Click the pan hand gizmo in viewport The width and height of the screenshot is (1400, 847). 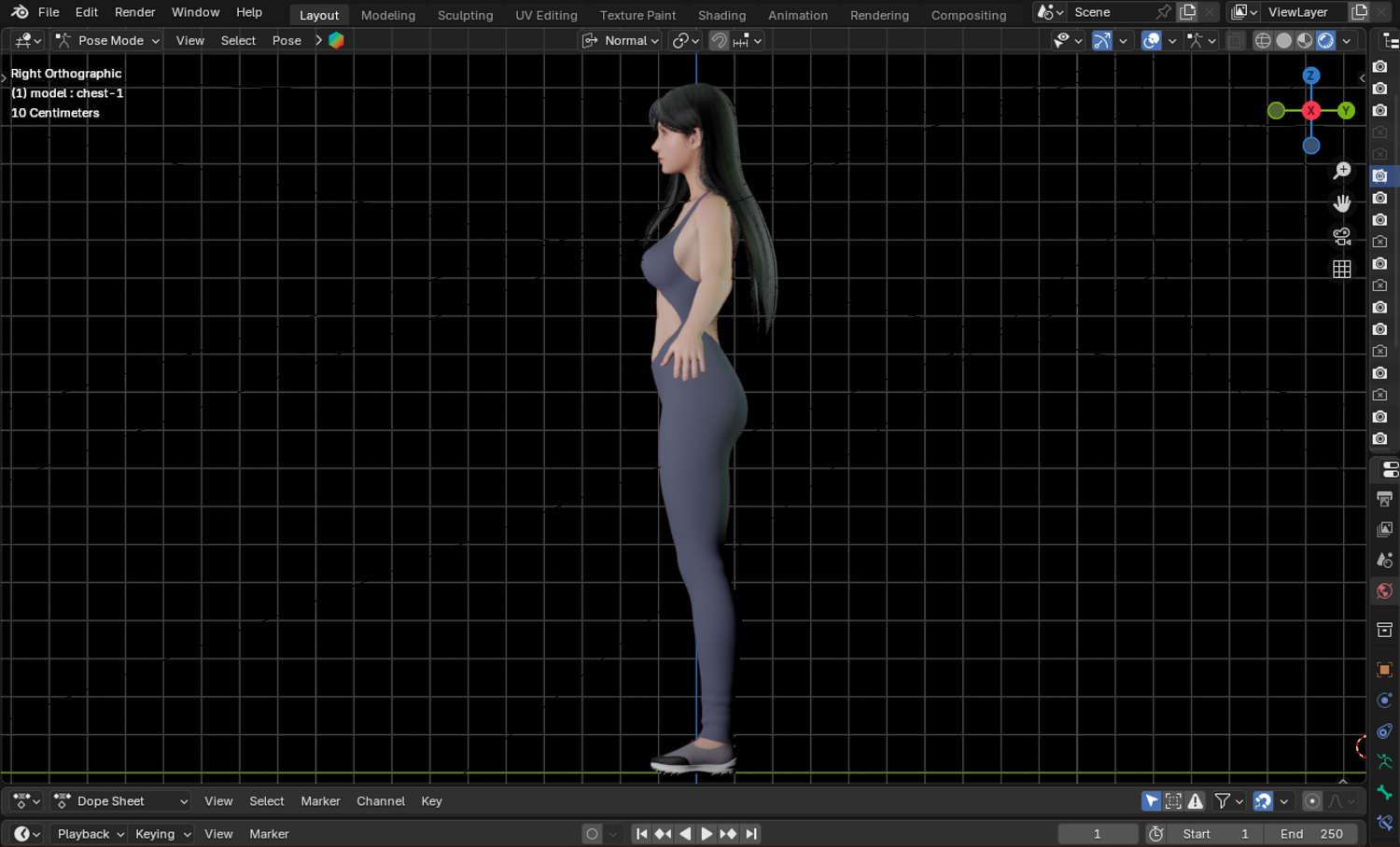point(1342,203)
